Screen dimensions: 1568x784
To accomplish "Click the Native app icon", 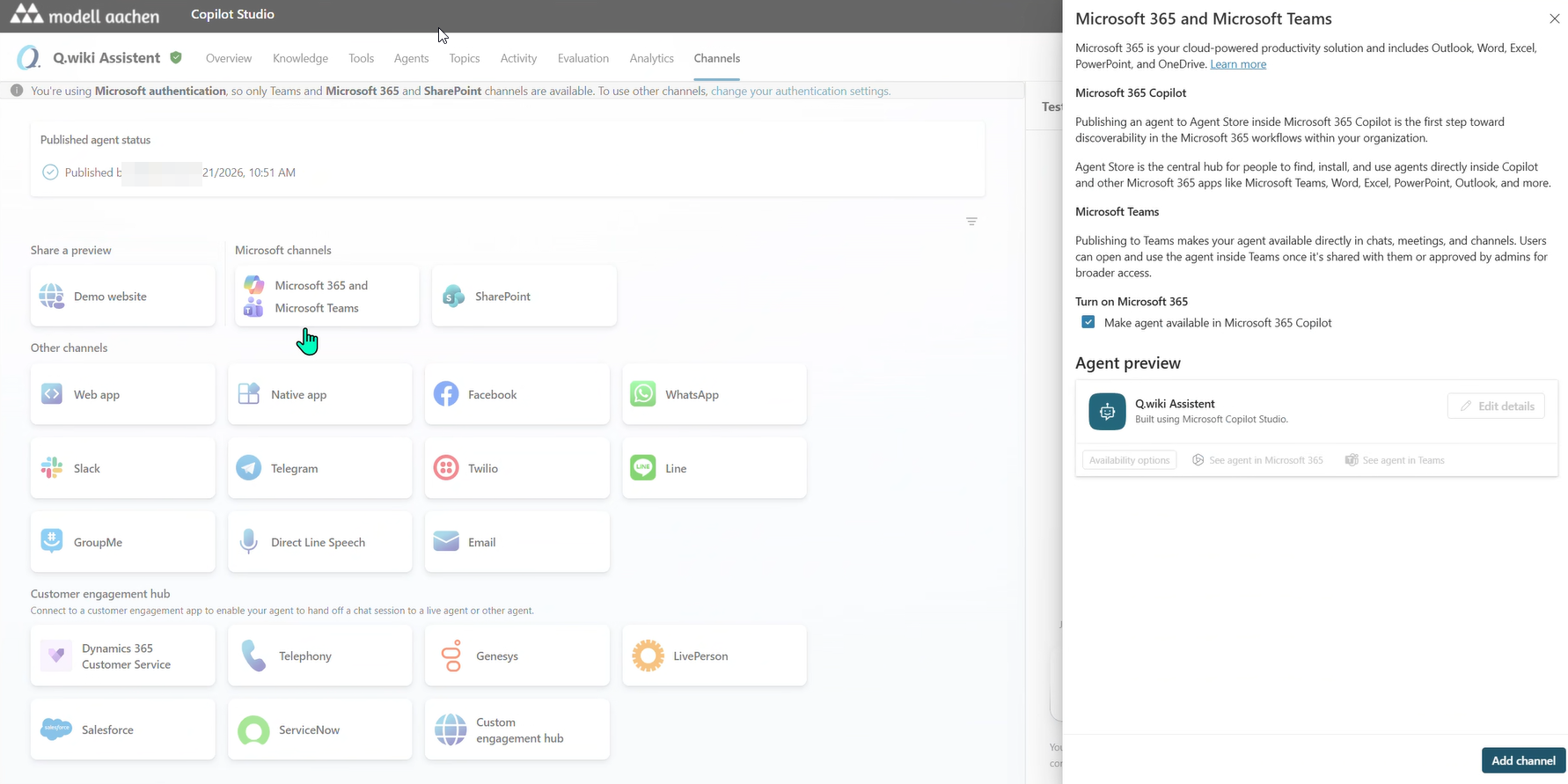I will click(249, 394).
